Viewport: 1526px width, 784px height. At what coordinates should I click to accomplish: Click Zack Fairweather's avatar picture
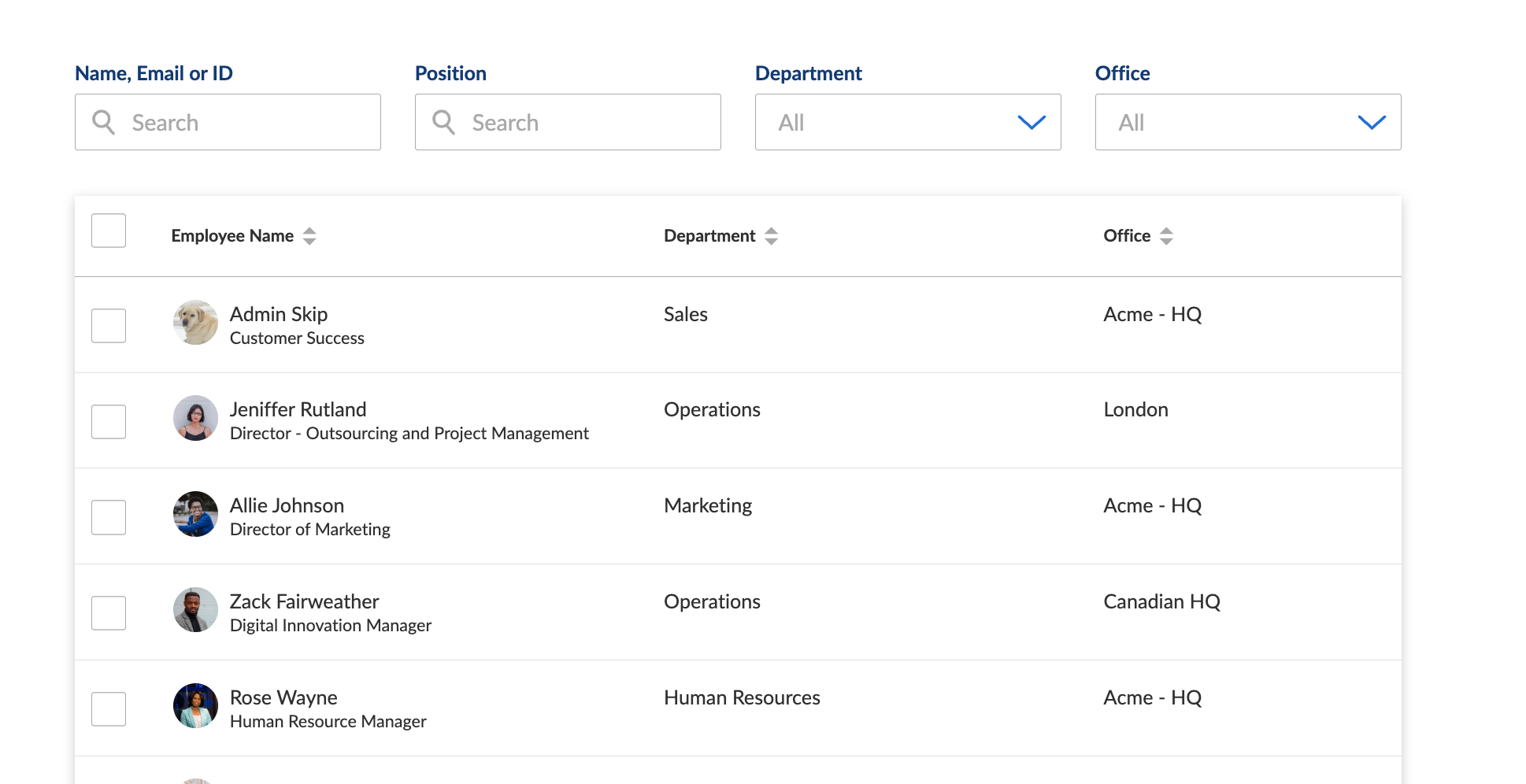click(x=195, y=610)
